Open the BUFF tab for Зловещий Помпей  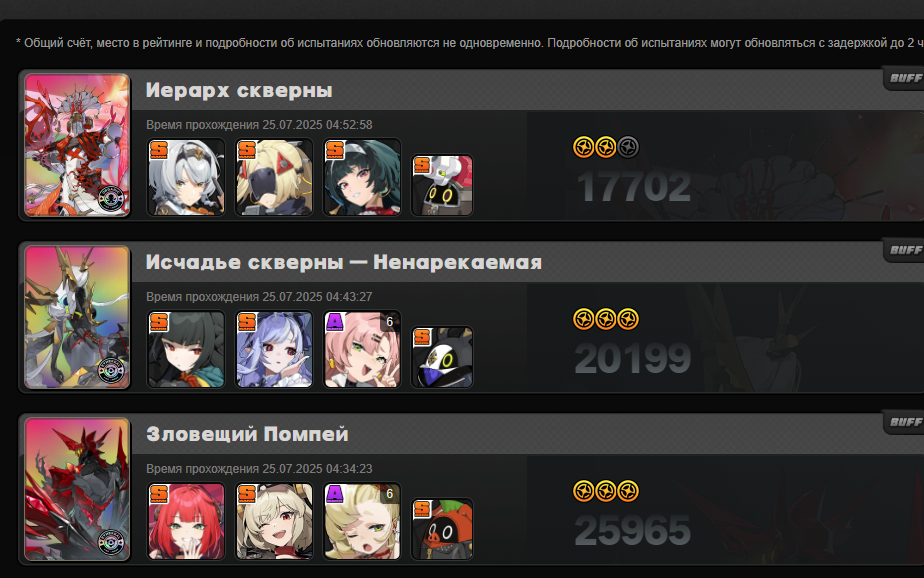point(904,422)
